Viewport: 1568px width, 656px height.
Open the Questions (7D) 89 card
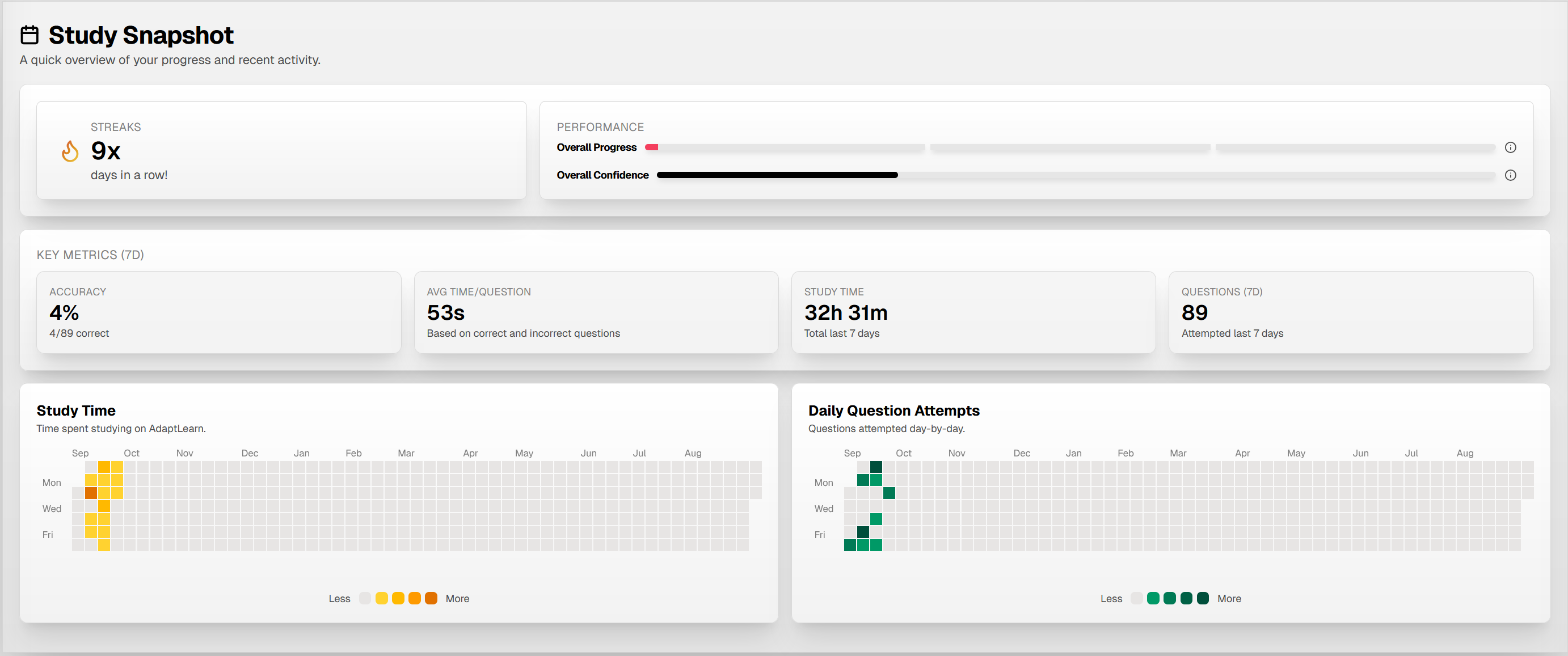click(x=1350, y=312)
